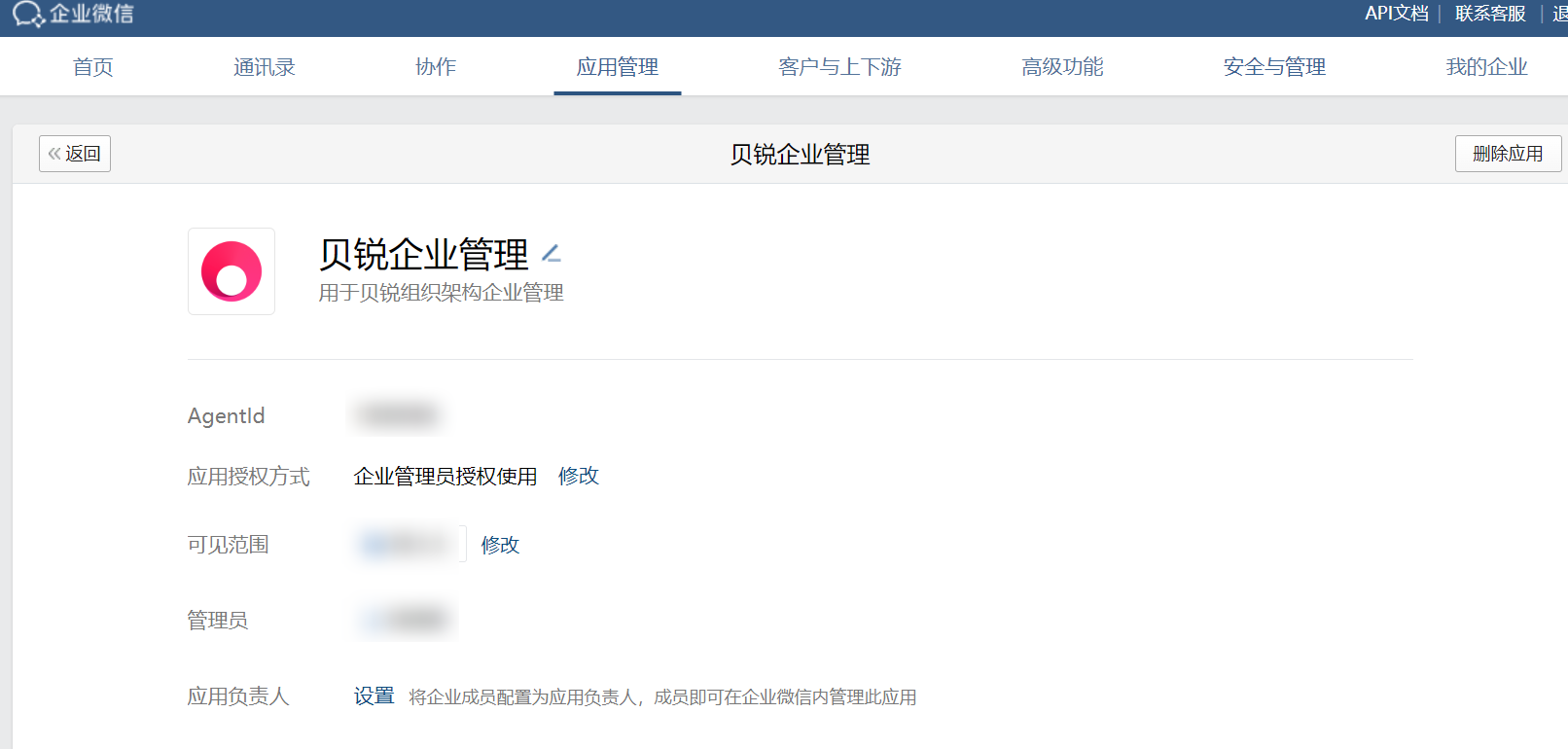Click the 应用授权方式 label
Viewport: 1568px width, 749px height.
click(x=249, y=477)
